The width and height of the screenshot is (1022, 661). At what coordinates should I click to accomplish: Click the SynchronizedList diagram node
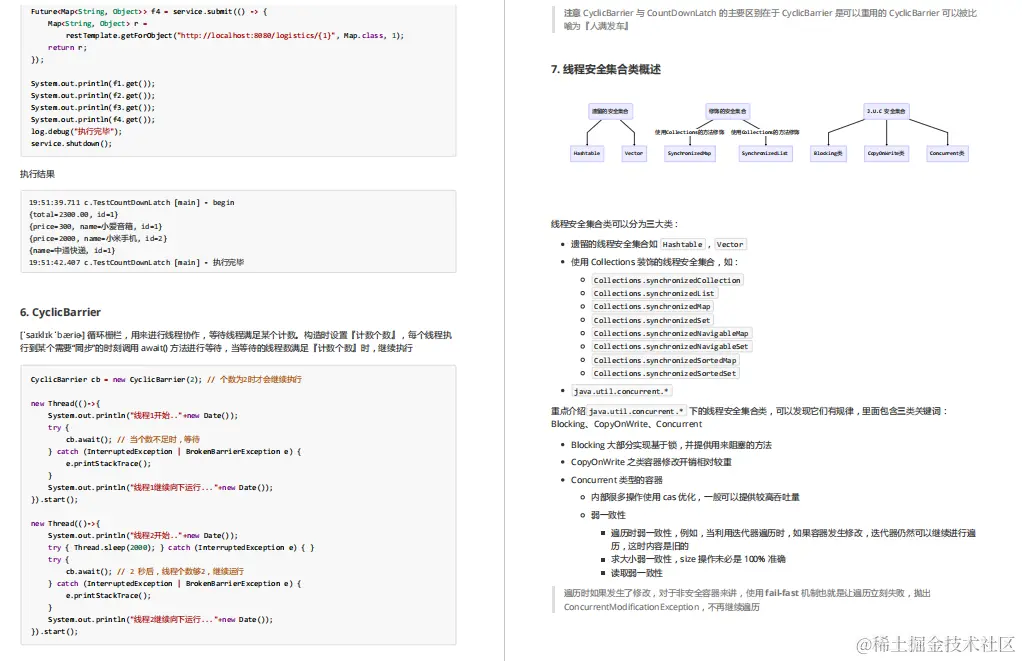click(x=765, y=153)
